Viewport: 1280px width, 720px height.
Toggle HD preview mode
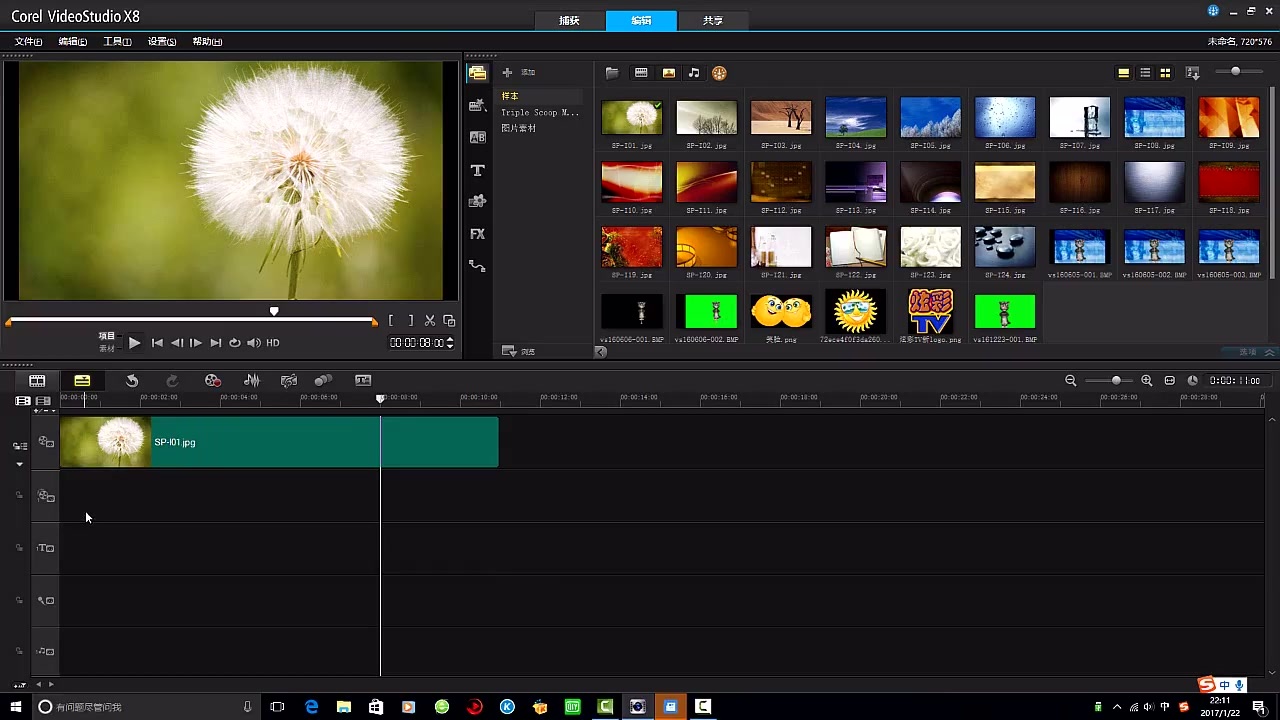click(x=273, y=342)
